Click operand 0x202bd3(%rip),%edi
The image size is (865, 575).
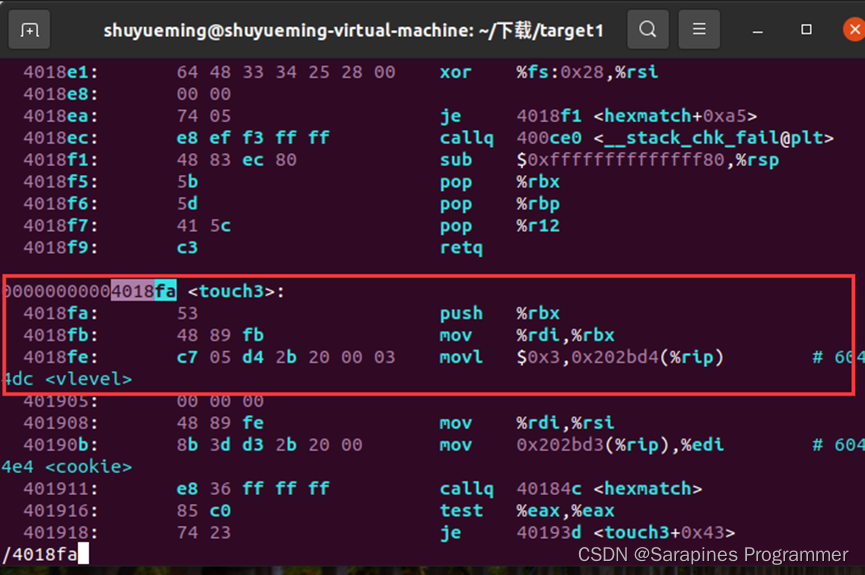(x=620, y=445)
